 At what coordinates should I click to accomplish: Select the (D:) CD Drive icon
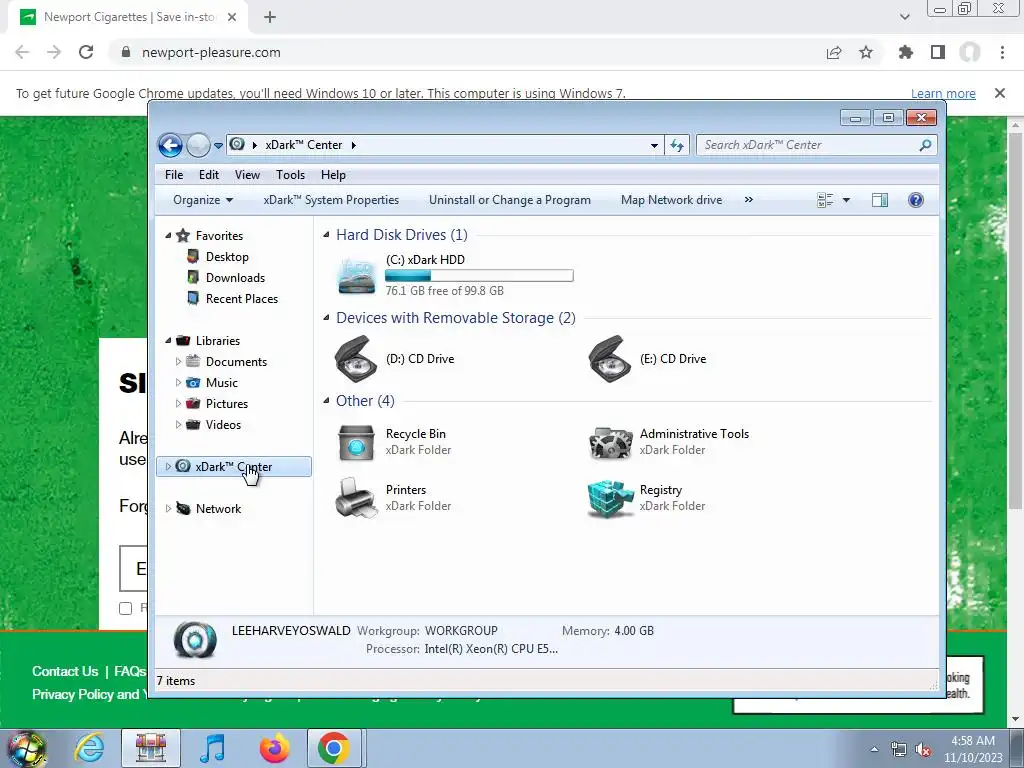[356, 359]
